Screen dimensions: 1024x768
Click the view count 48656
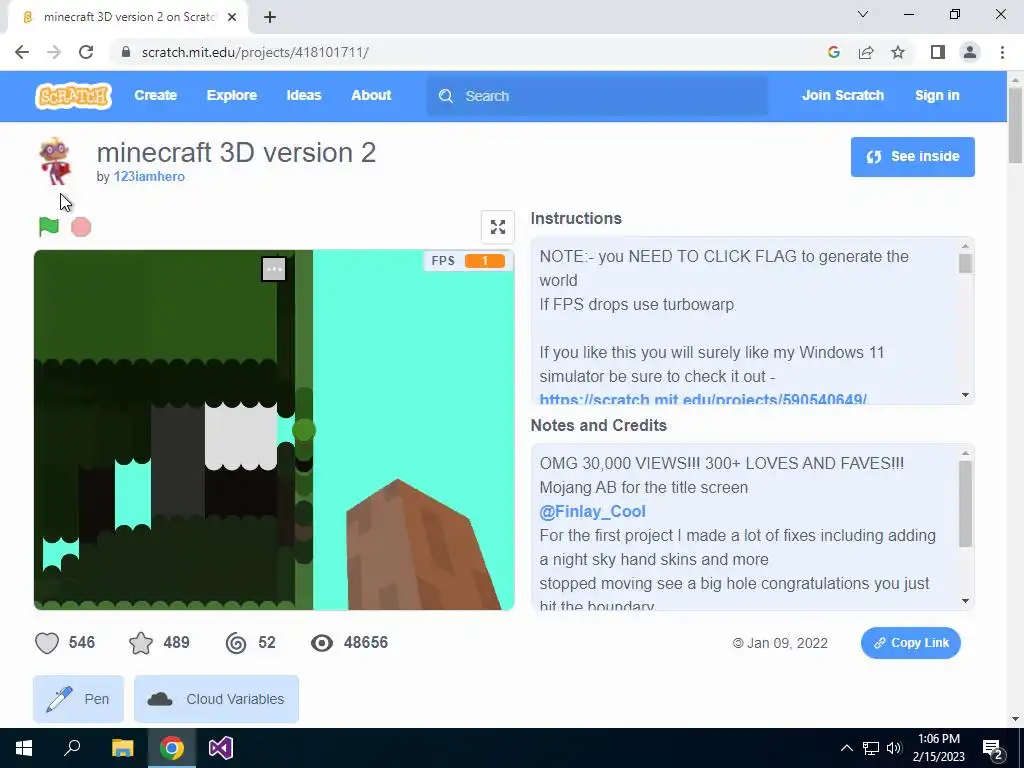[x=366, y=643]
